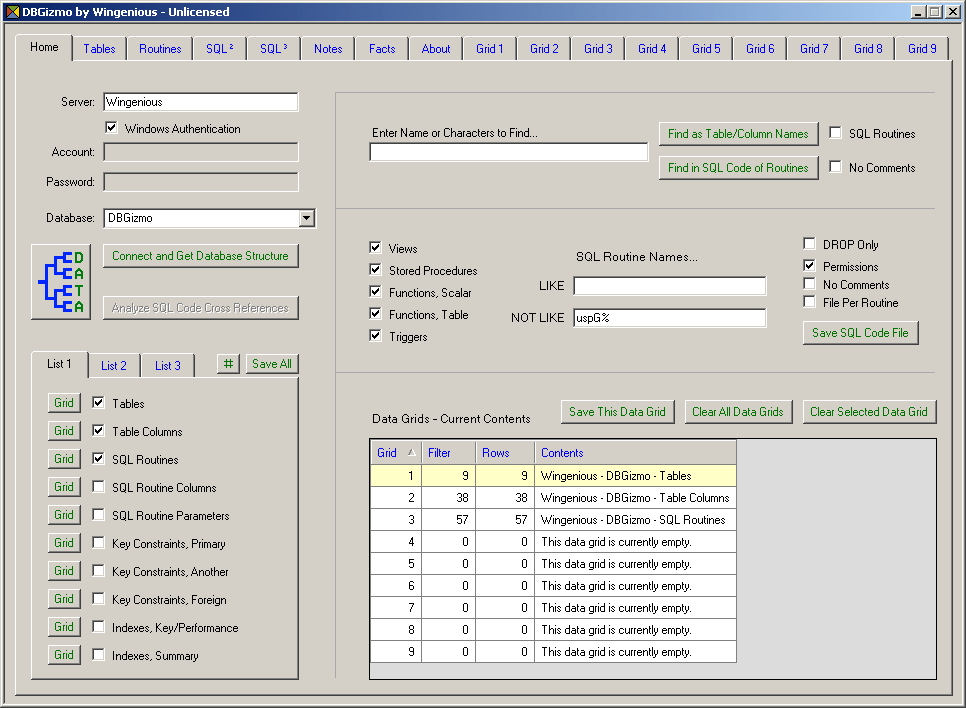Click the DBGizmo title bar app icon

click(12, 12)
